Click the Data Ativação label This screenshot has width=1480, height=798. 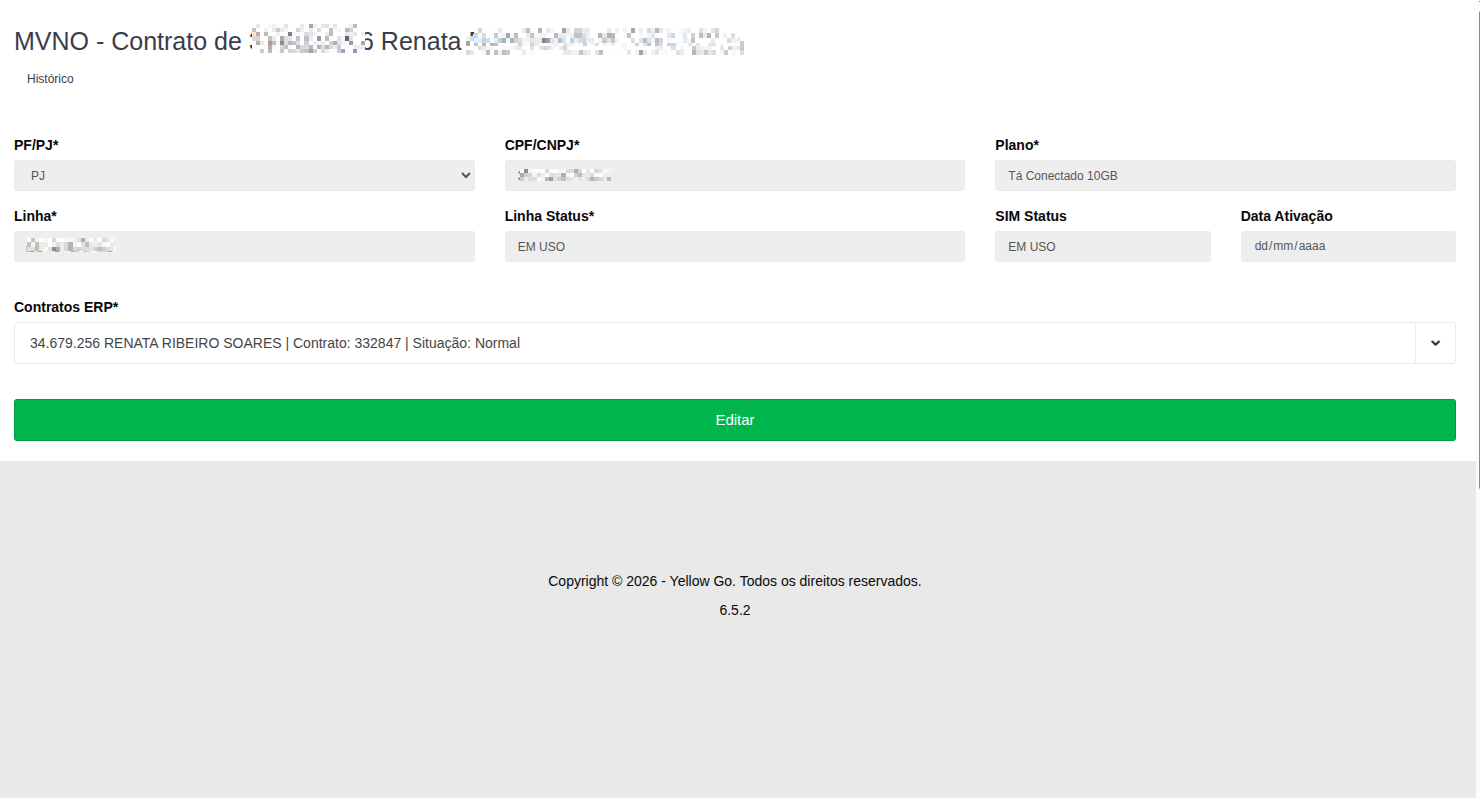click(x=1286, y=216)
